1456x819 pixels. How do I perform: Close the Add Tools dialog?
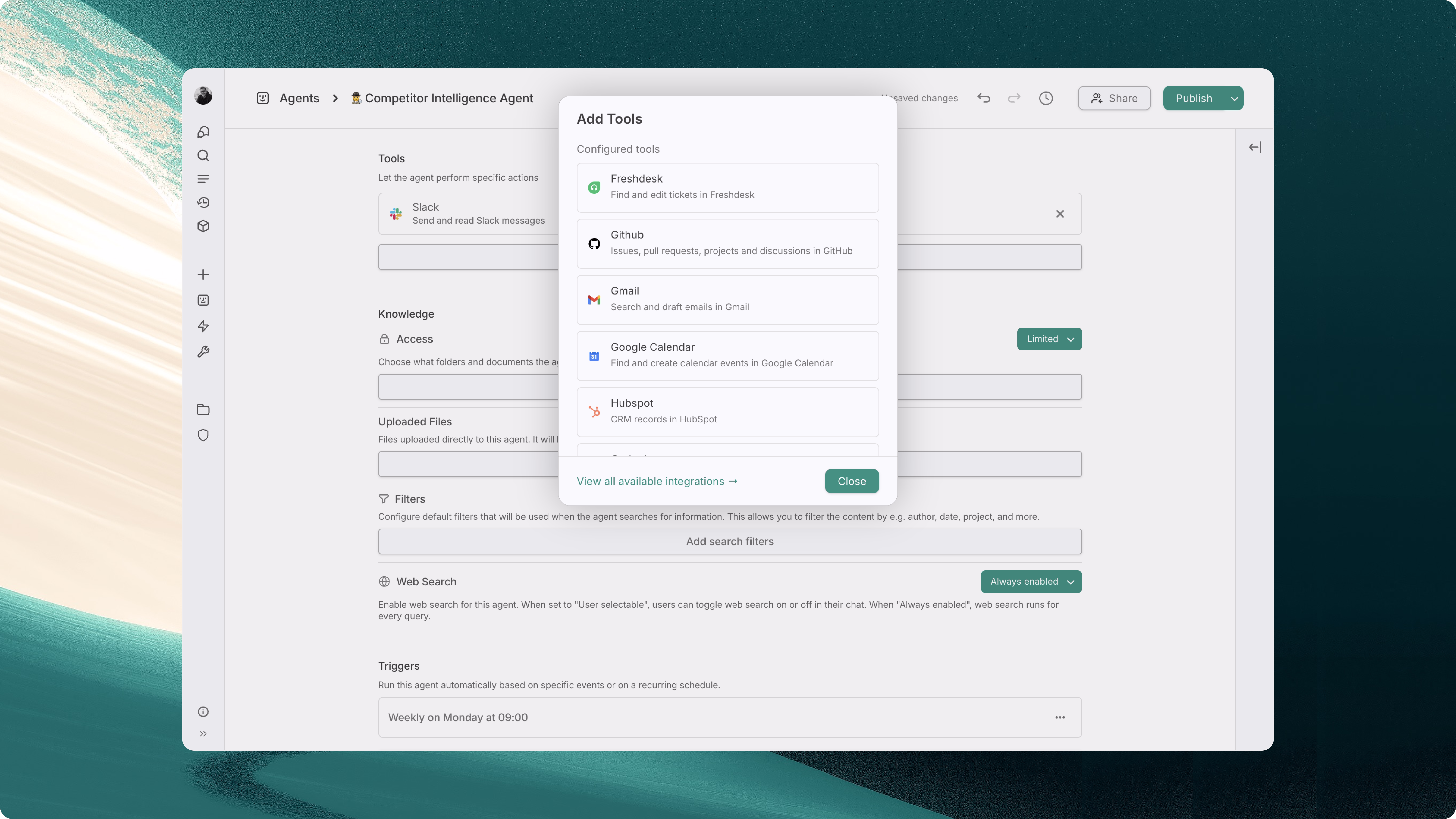coord(851,481)
